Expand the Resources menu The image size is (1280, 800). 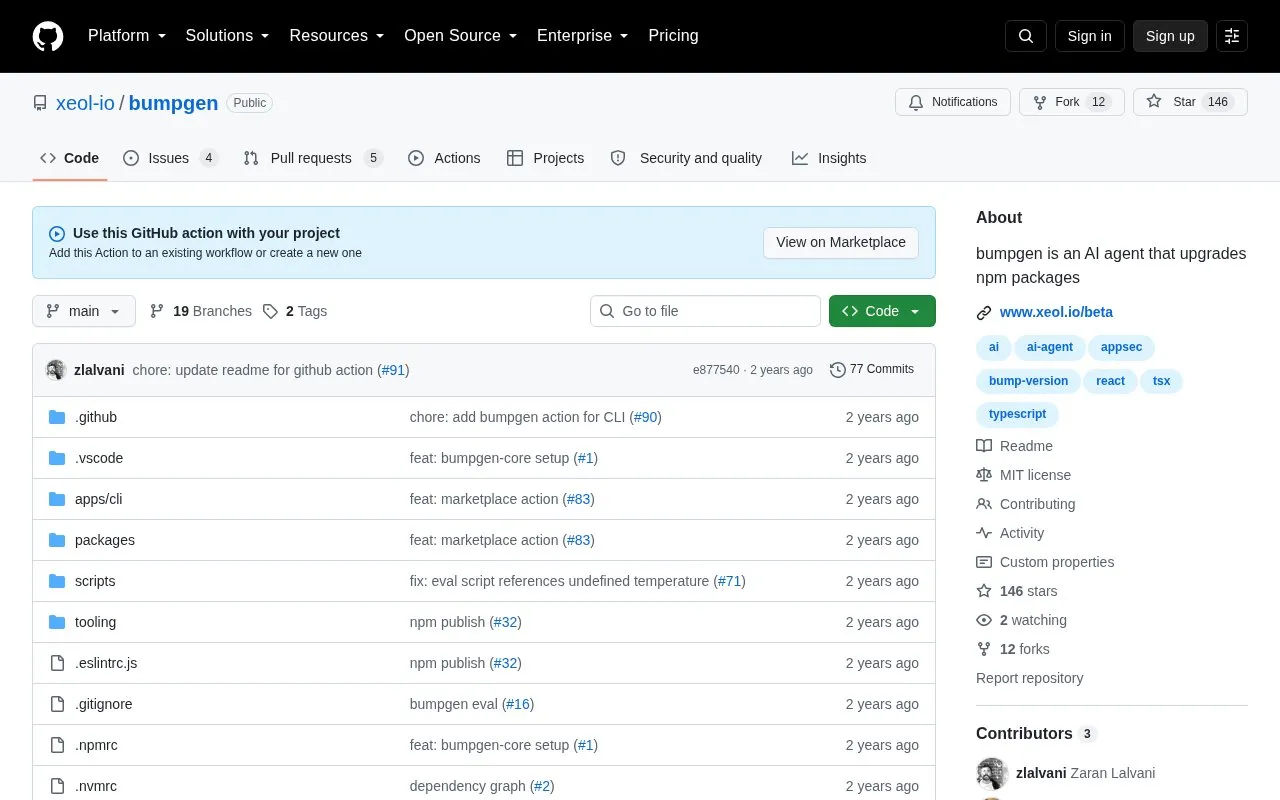click(x=337, y=36)
